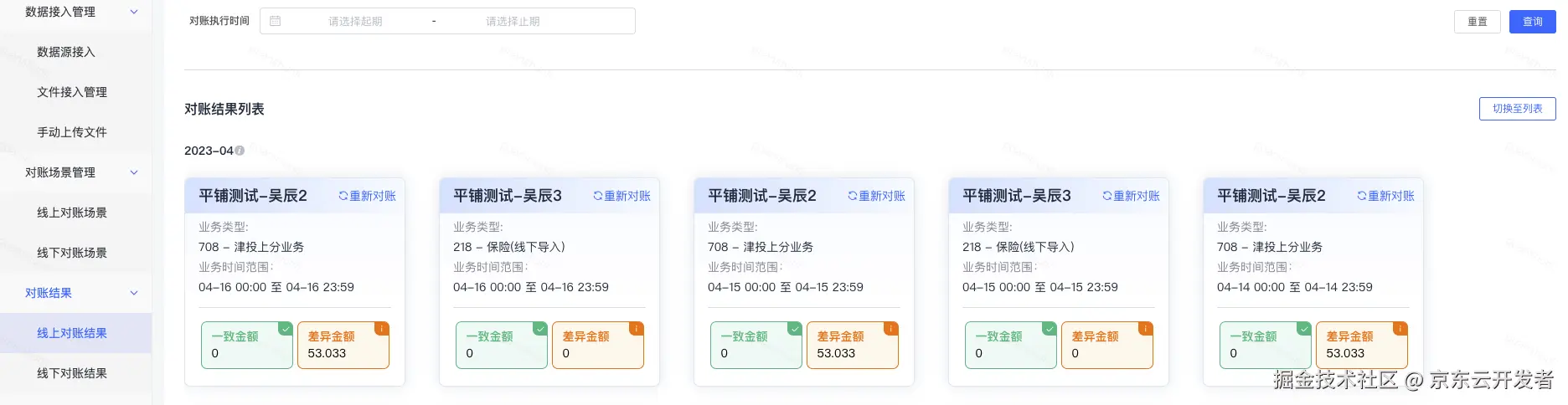Click the refresh icon on the 04-16 吴辰2 card
1568x405 pixels.
click(x=343, y=196)
